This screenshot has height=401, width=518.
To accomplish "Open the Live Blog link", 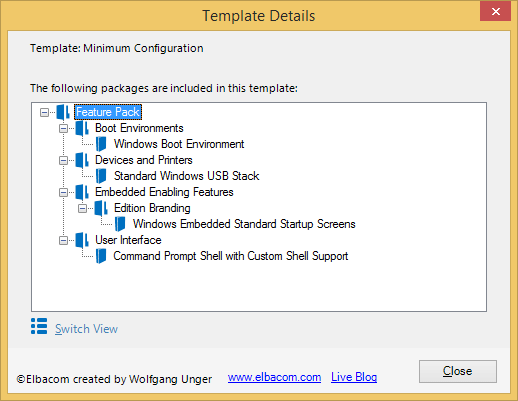I will coord(354,377).
